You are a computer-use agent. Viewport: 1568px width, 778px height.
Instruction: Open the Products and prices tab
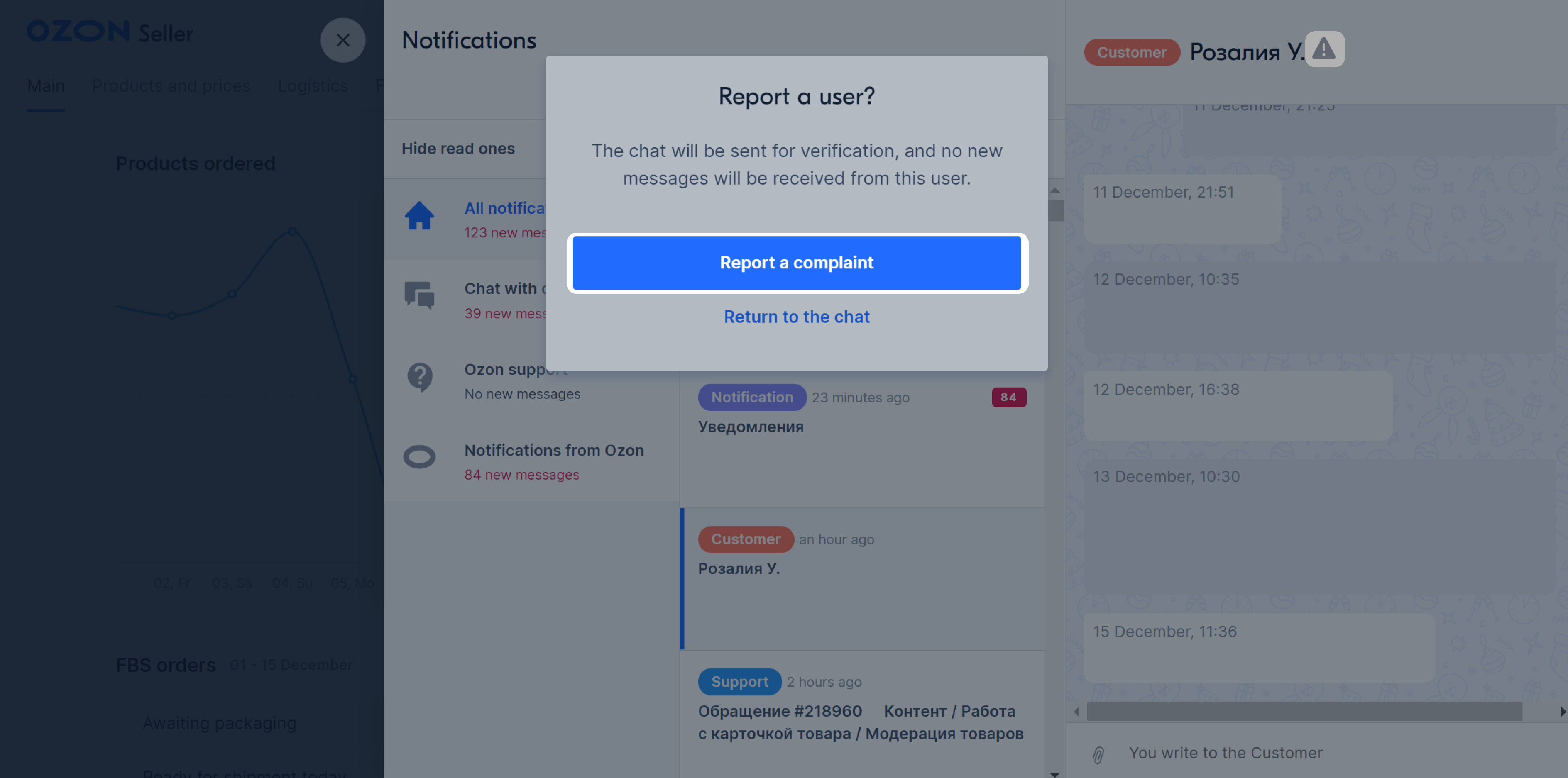(171, 86)
